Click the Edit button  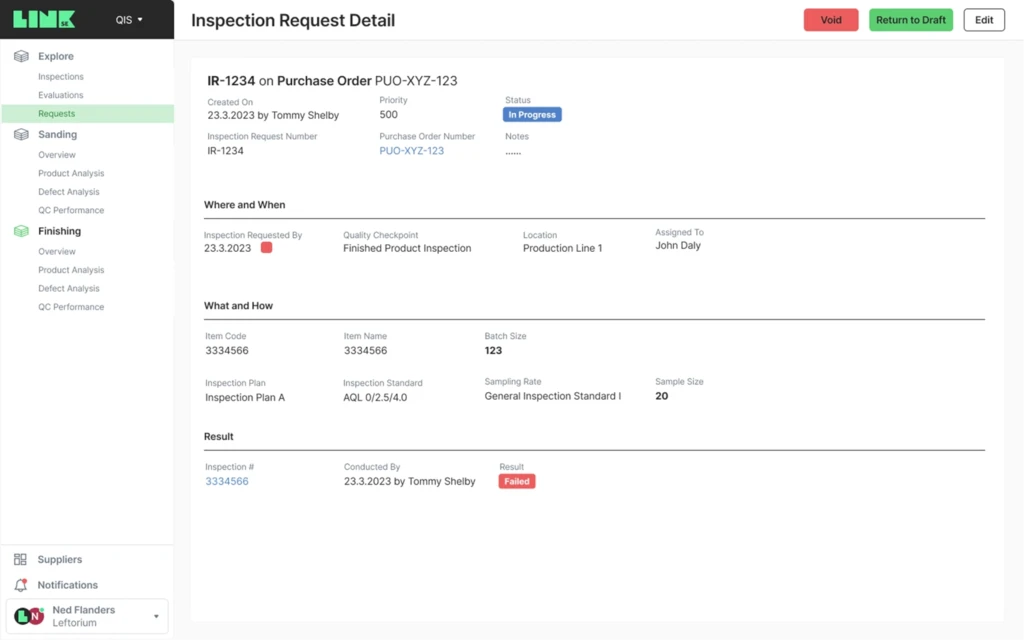(984, 20)
